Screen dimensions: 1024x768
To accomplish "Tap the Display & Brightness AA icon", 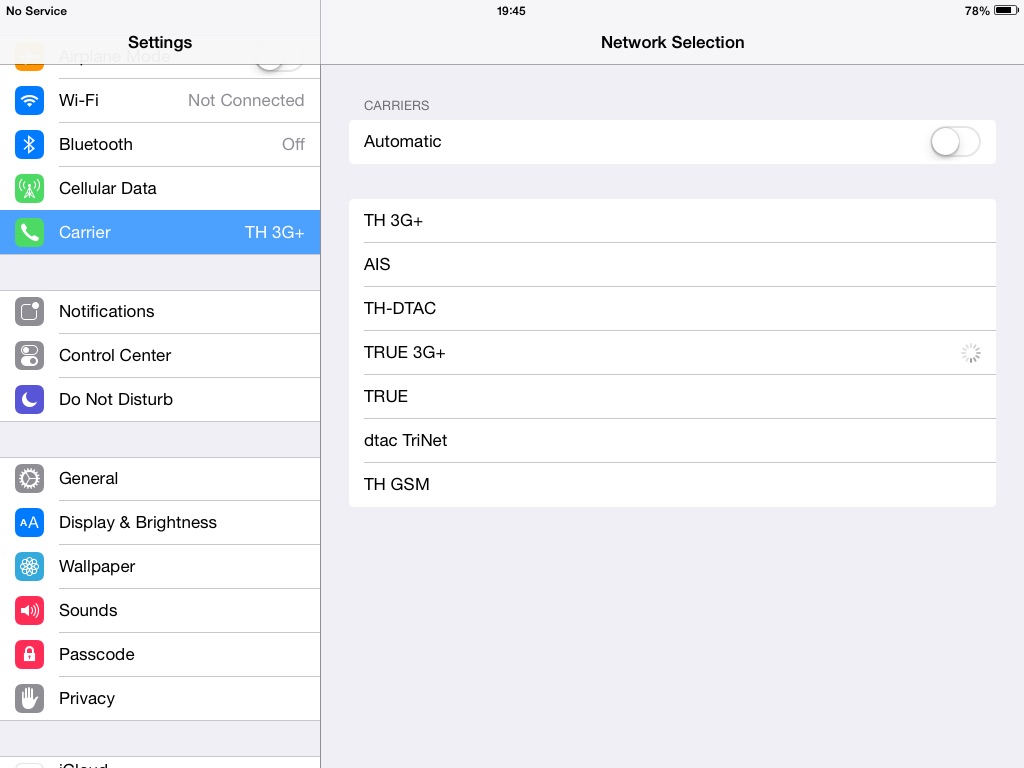I will [x=29, y=522].
